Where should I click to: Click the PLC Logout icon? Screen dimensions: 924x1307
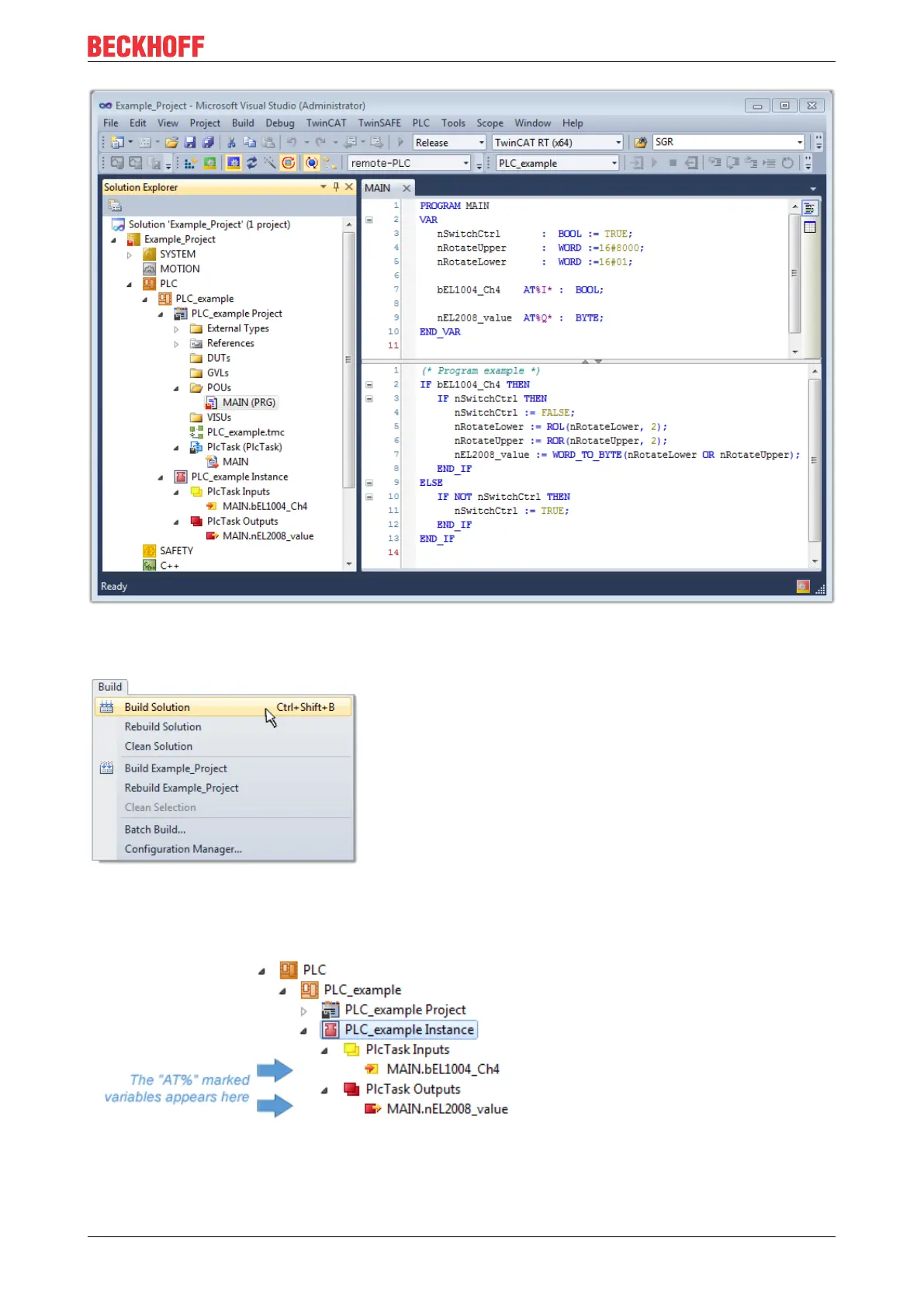coord(691,163)
